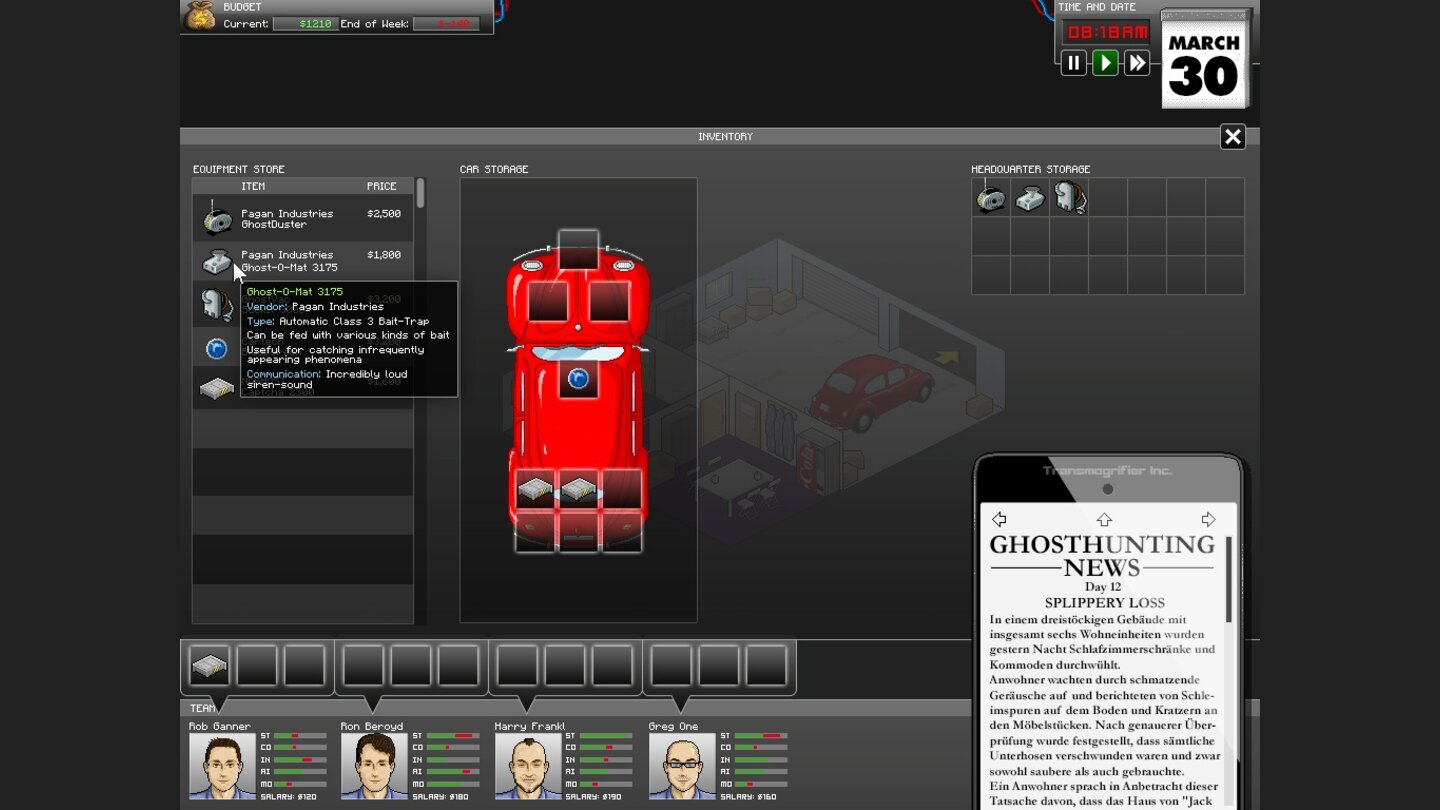The height and width of the screenshot is (810, 1440).
Task: Select the second flat device in car trunk
Action: (x=579, y=489)
